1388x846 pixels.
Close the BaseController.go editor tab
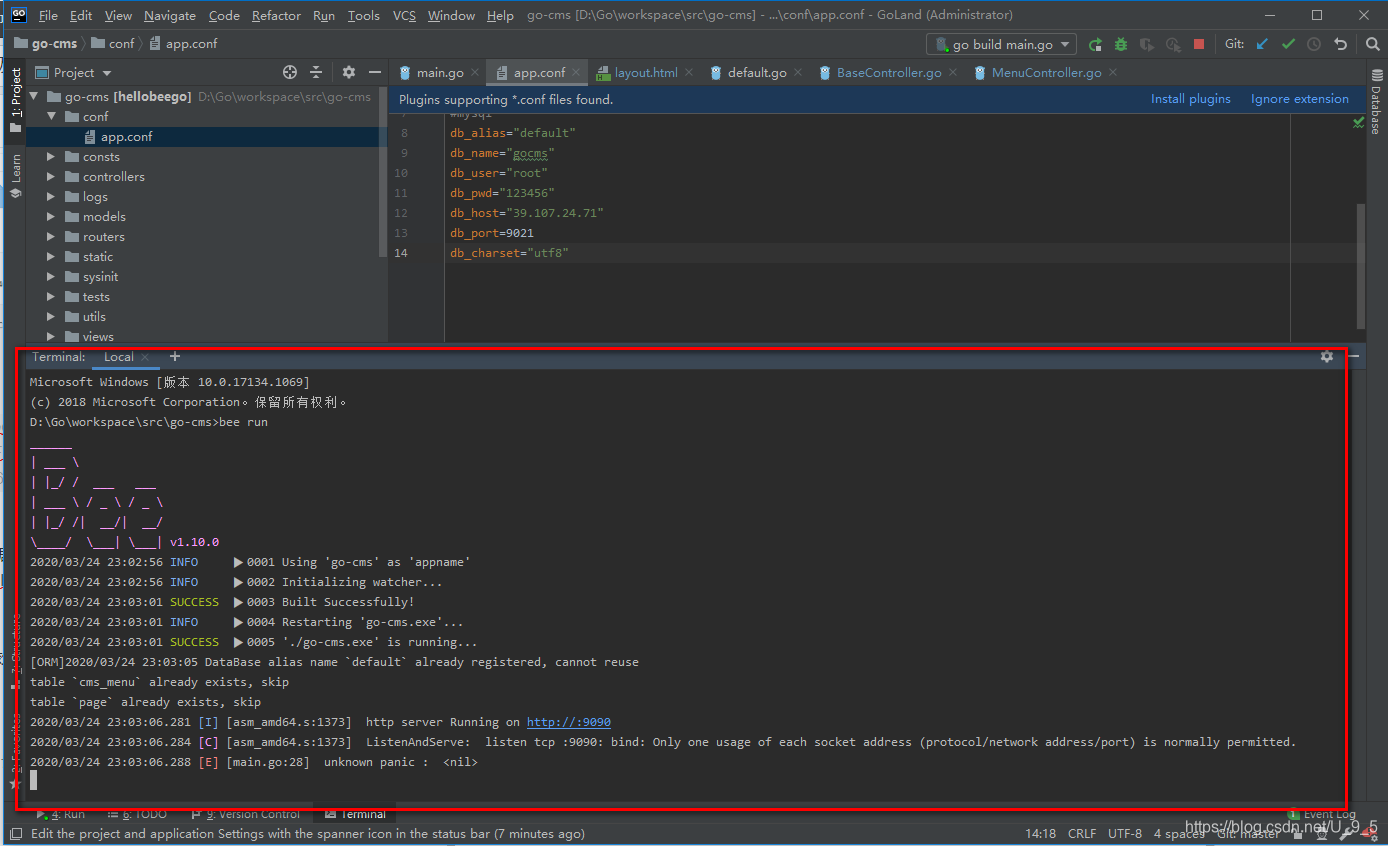(x=953, y=73)
